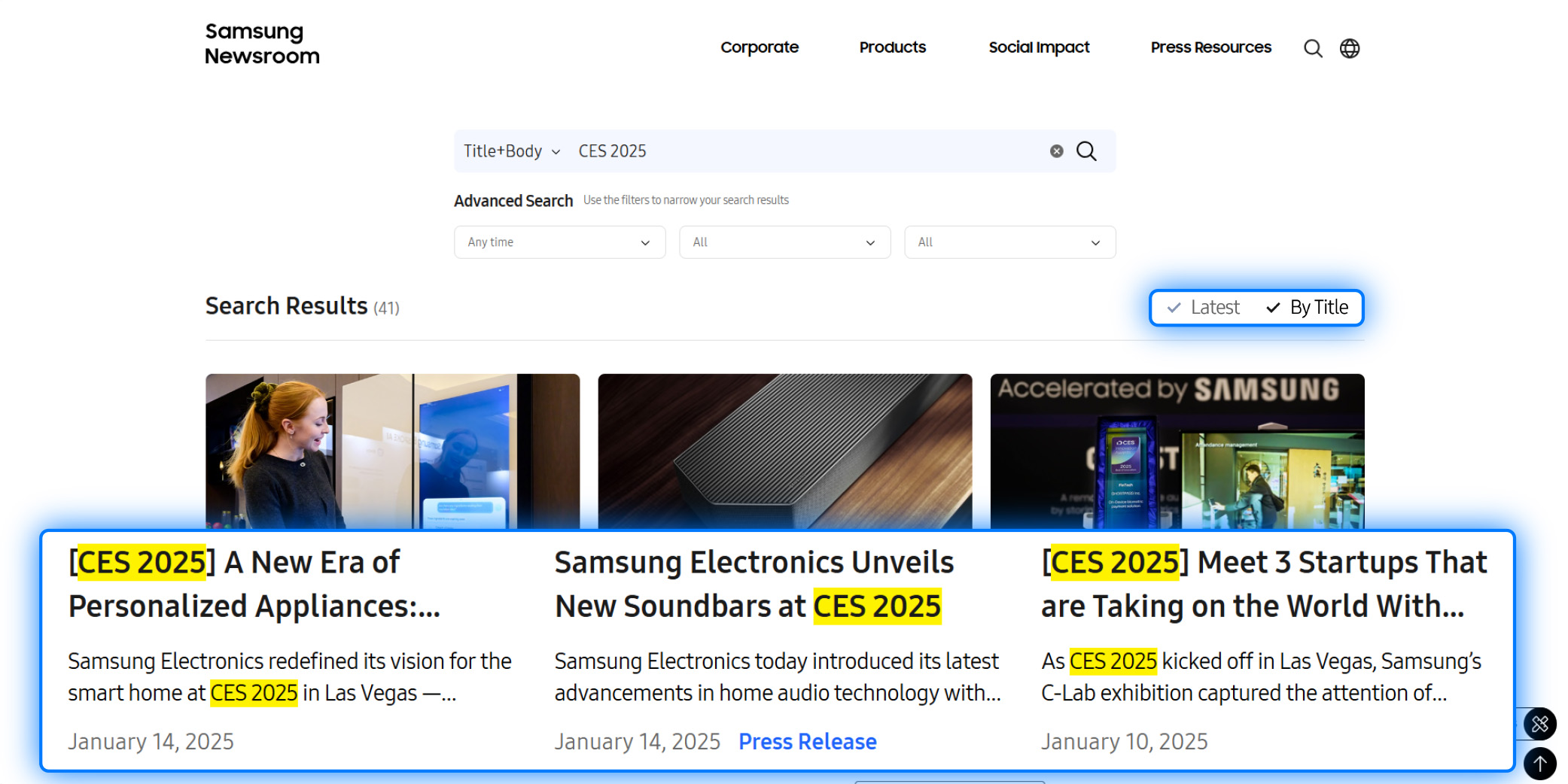Open the Press Resources menu
This screenshot has height=784, width=1568.
pyautogui.click(x=1210, y=47)
